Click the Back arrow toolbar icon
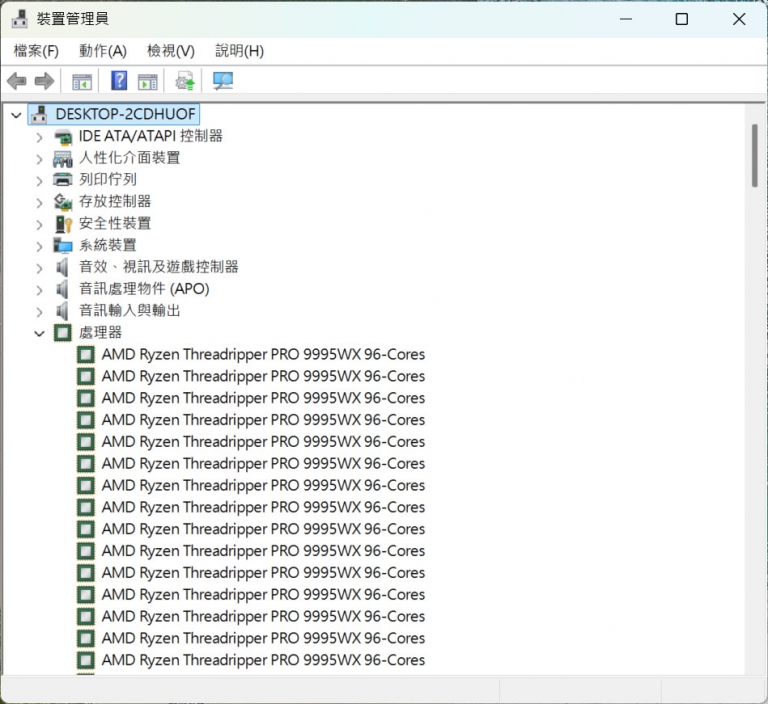 pos(16,81)
